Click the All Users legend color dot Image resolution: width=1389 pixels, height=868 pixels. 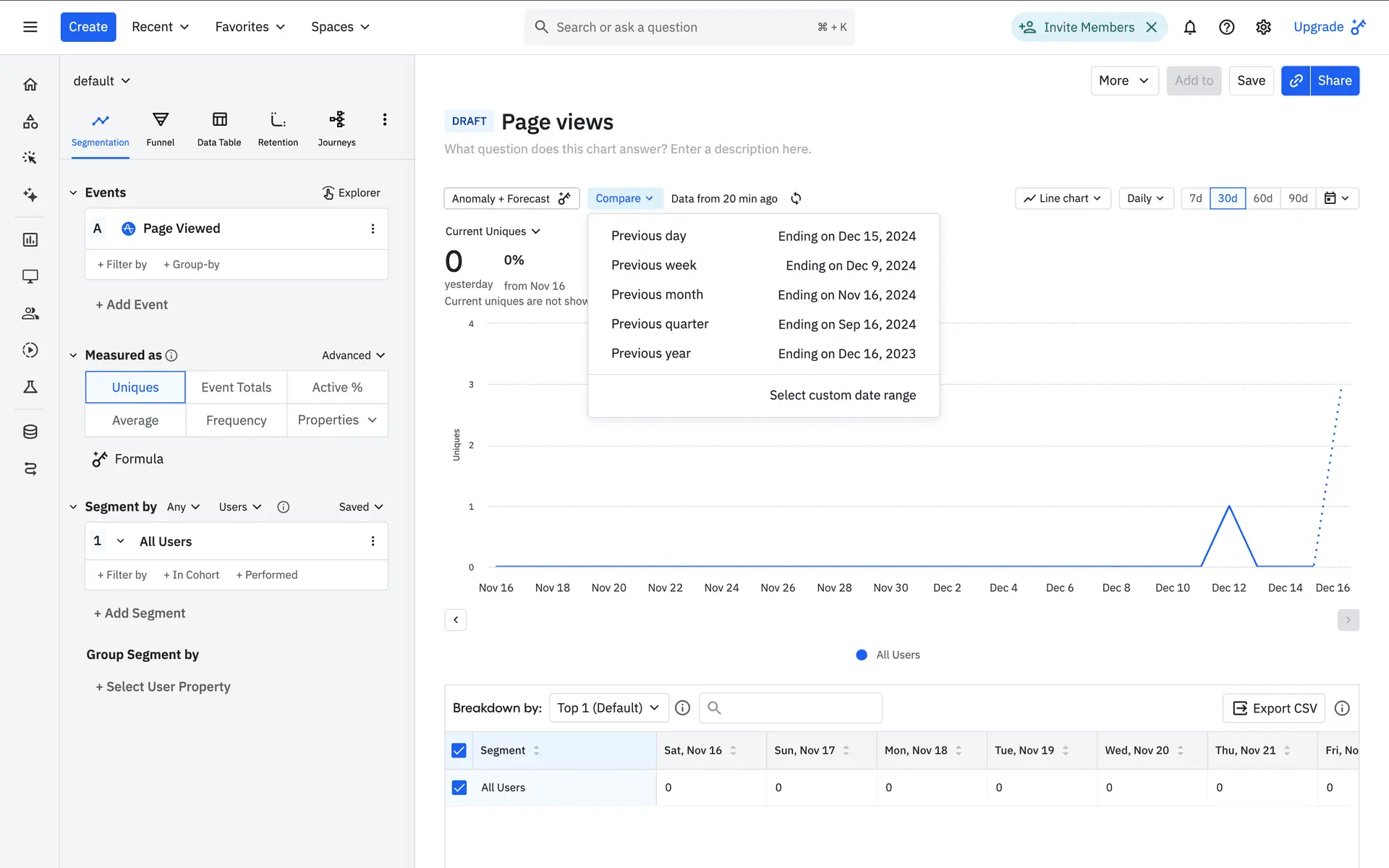[x=862, y=655]
